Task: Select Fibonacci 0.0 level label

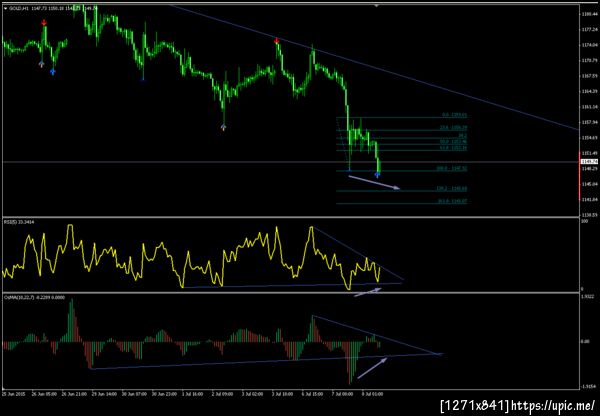Action: pyautogui.click(x=455, y=115)
